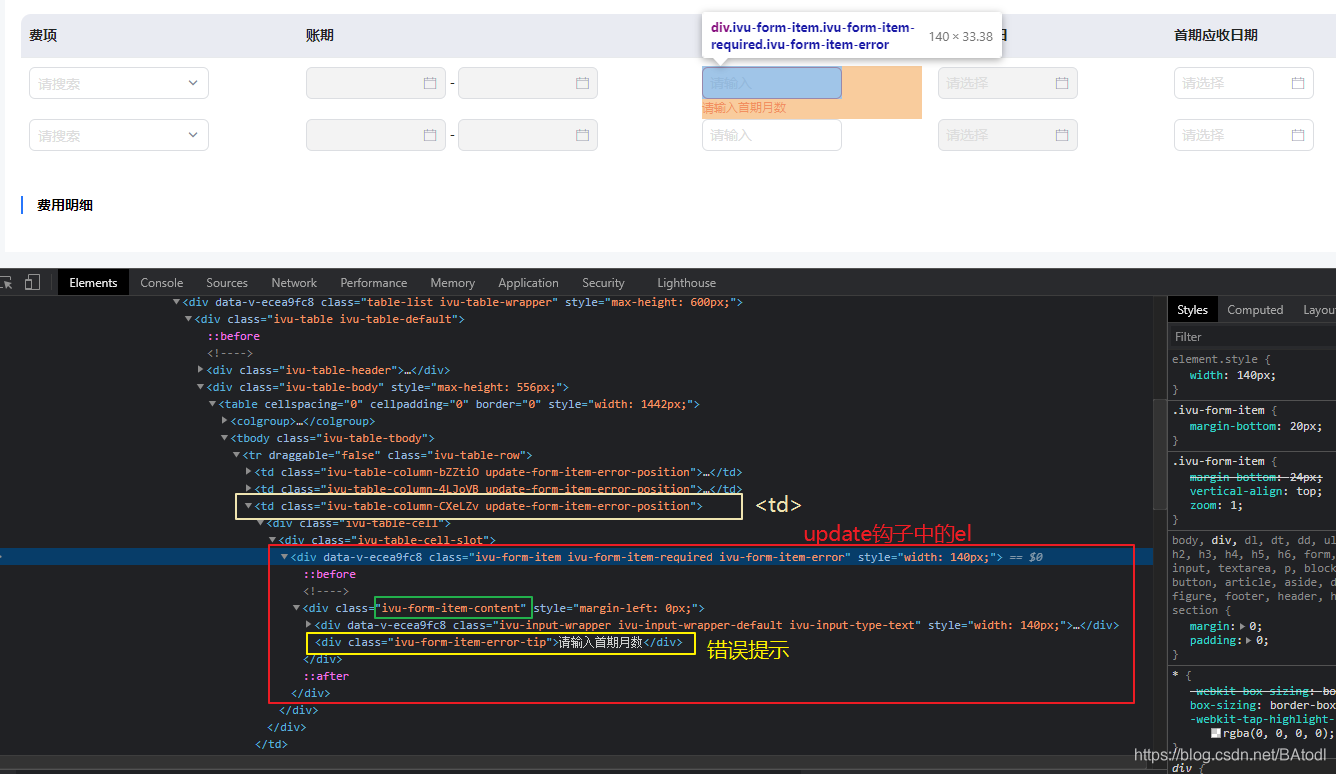
Task: Expand the ivu-table-header div node
Action: [201, 370]
